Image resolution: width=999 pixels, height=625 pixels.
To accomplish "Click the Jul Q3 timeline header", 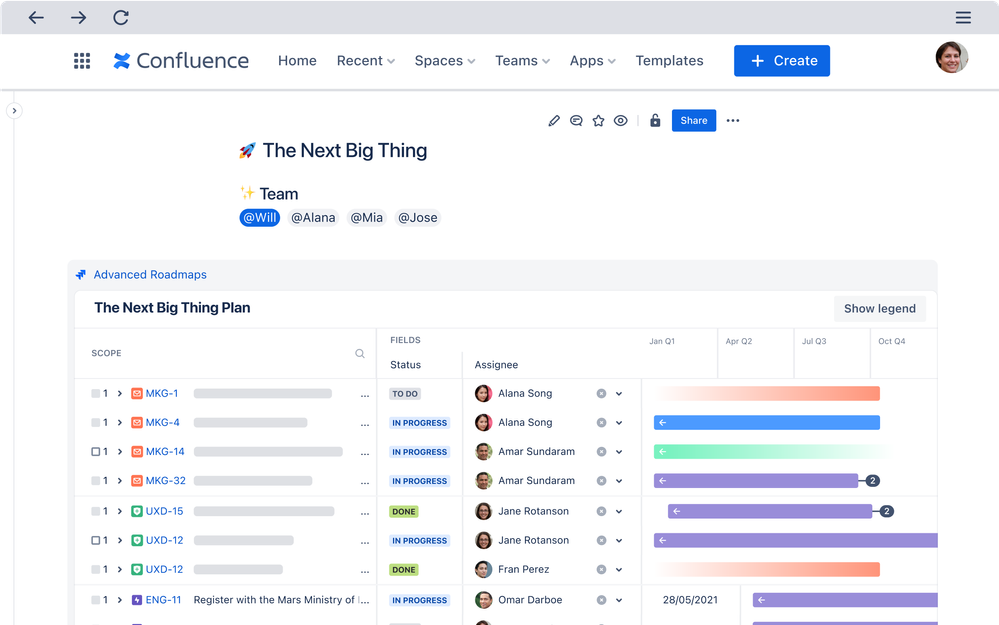I will click(x=814, y=341).
